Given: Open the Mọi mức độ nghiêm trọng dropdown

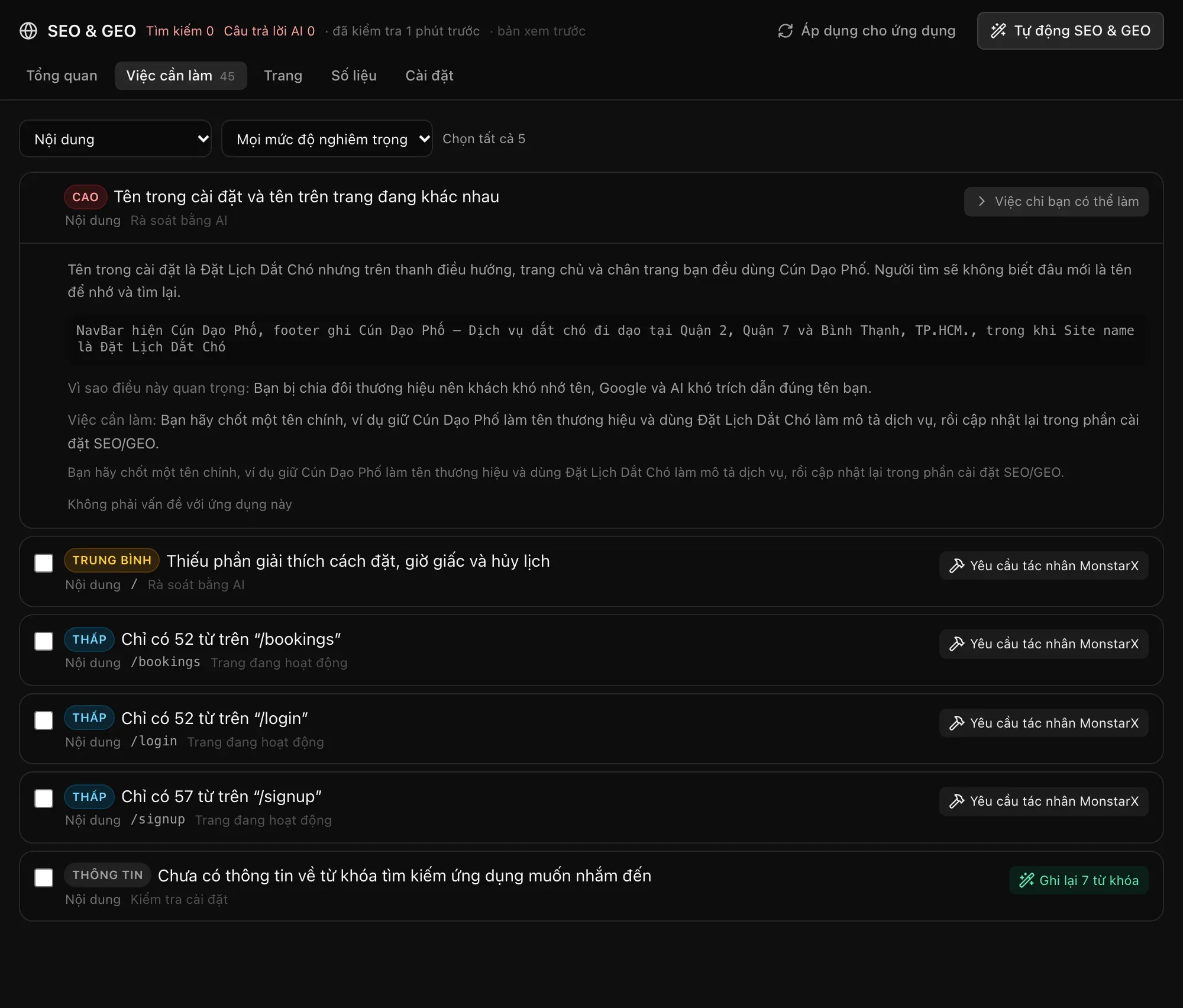Looking at the screenshot, I should click(x=327, y=139).
